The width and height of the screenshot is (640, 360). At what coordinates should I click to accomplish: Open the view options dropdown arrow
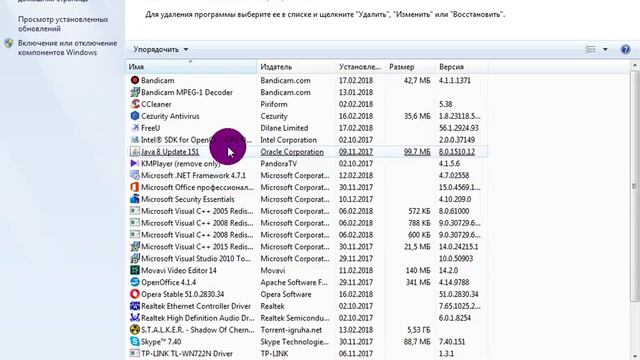(605, 49)
